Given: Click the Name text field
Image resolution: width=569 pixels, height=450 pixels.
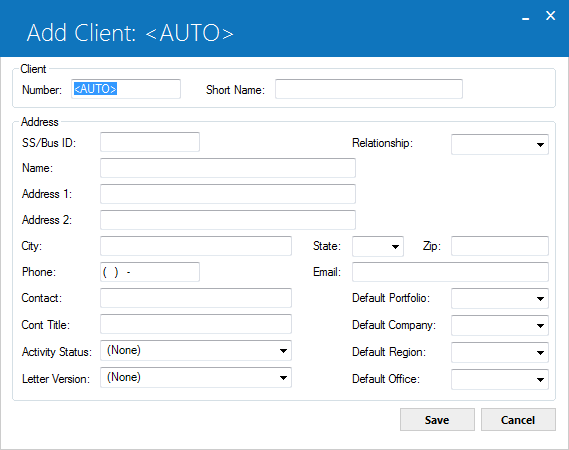Looking at the screenshot, I should [x=228, y=168].
